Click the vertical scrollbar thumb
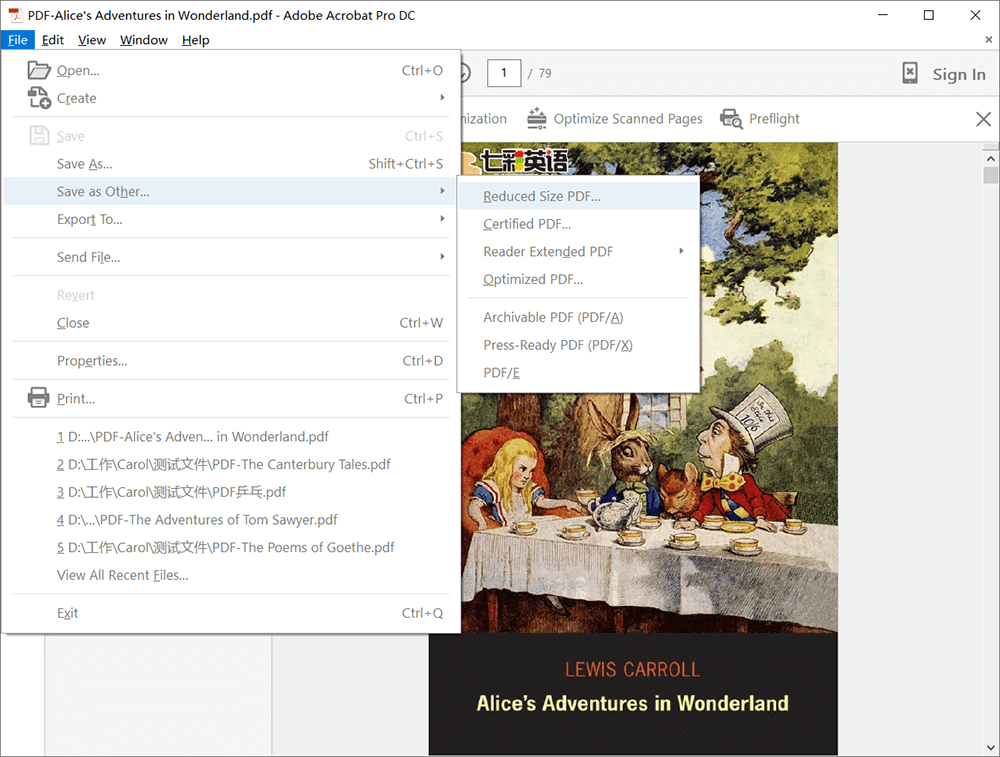 click(x=990, y=176)
